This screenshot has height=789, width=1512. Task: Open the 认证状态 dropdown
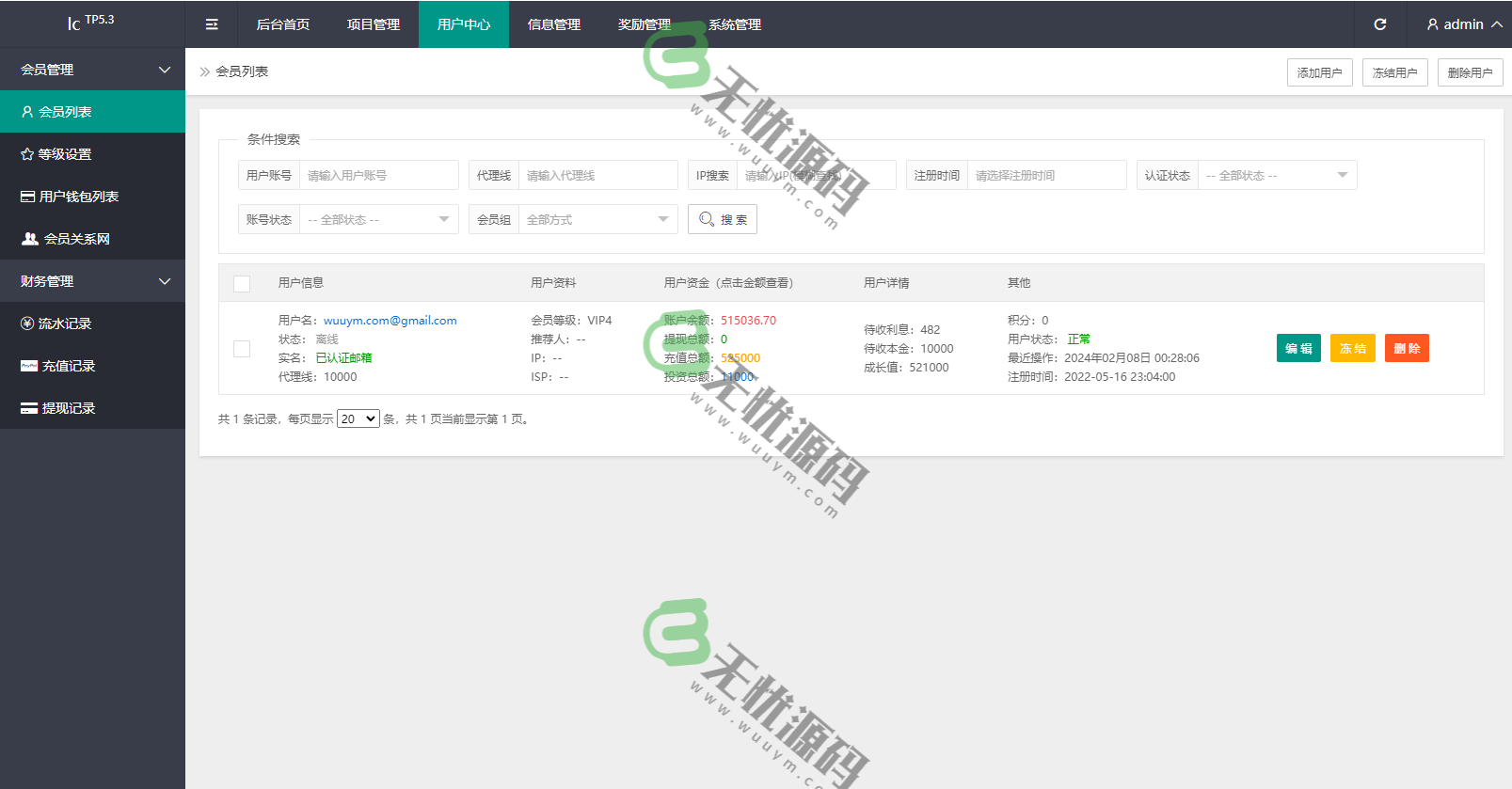tap(1277, 176)
